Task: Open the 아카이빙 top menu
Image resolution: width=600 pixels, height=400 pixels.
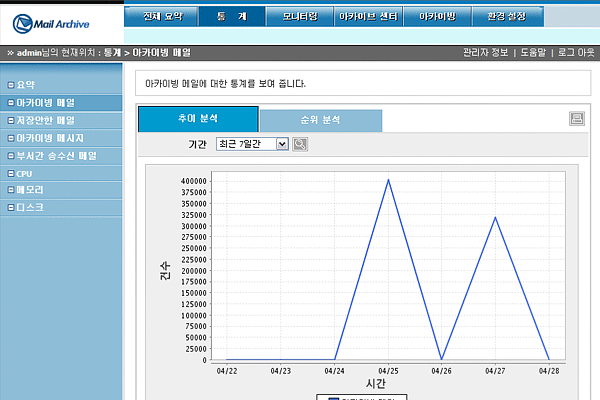Action: pyautogui.click(x=437, y=16)
